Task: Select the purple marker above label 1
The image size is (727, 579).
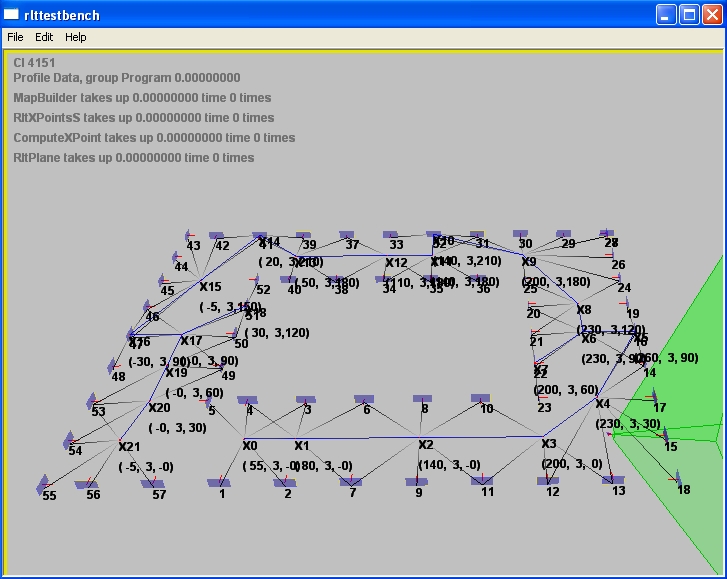Action: [219, 482]
